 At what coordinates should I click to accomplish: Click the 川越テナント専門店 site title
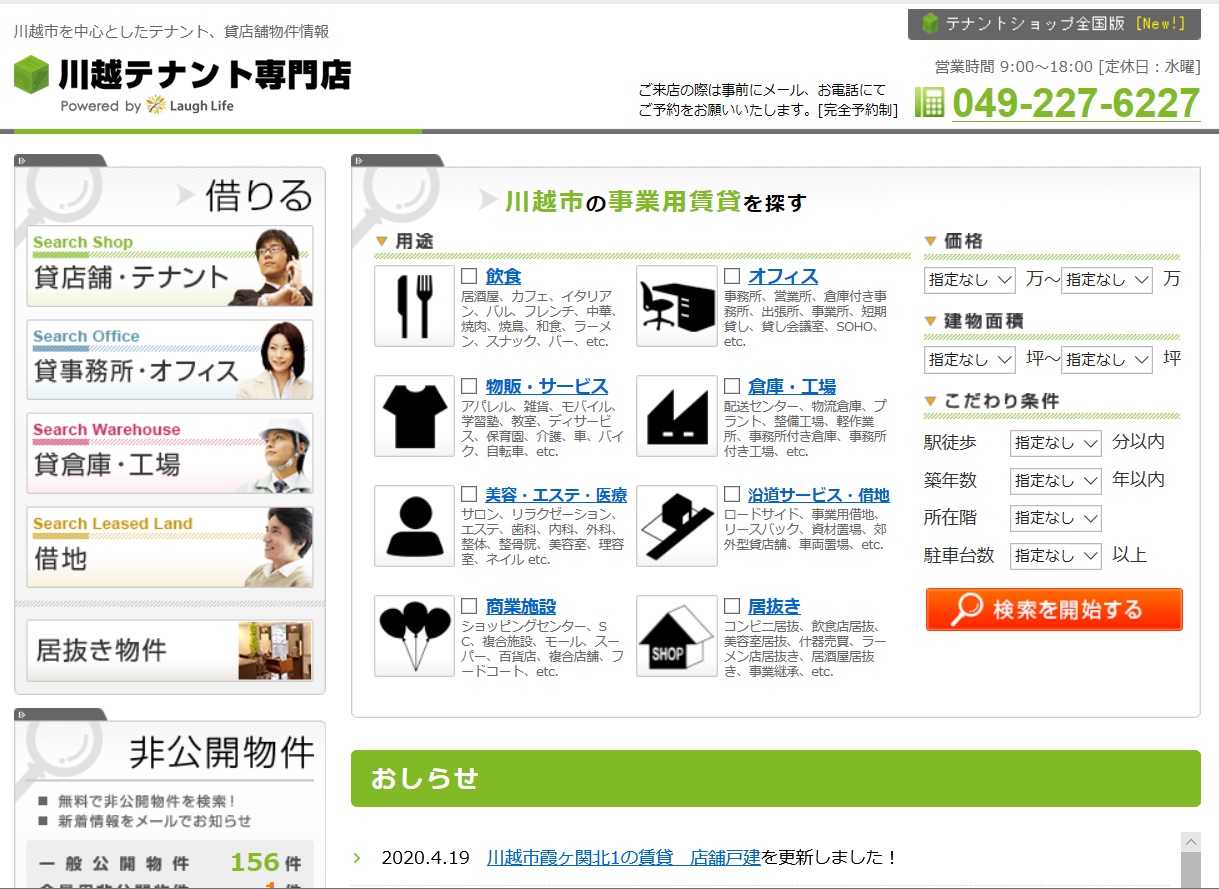pos(205,74)
